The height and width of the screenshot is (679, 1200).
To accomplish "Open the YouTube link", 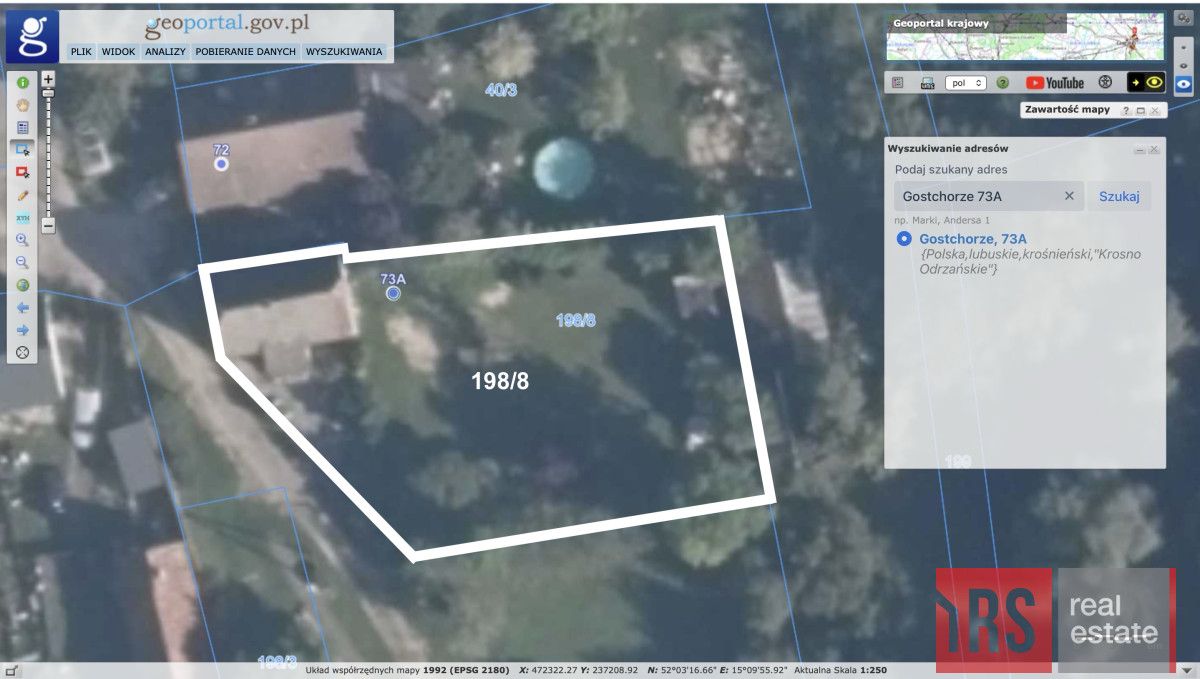I will point(1055,83).
